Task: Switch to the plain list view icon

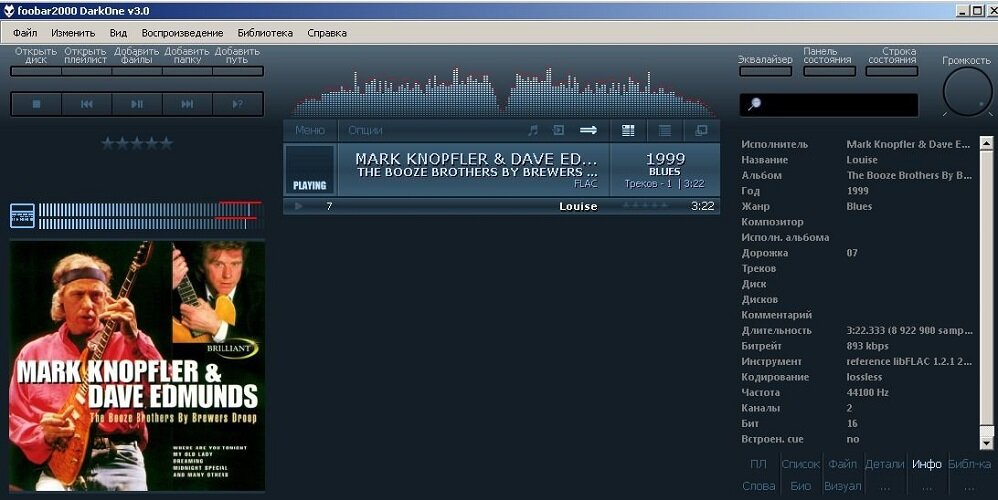Action: pos(664,130)
